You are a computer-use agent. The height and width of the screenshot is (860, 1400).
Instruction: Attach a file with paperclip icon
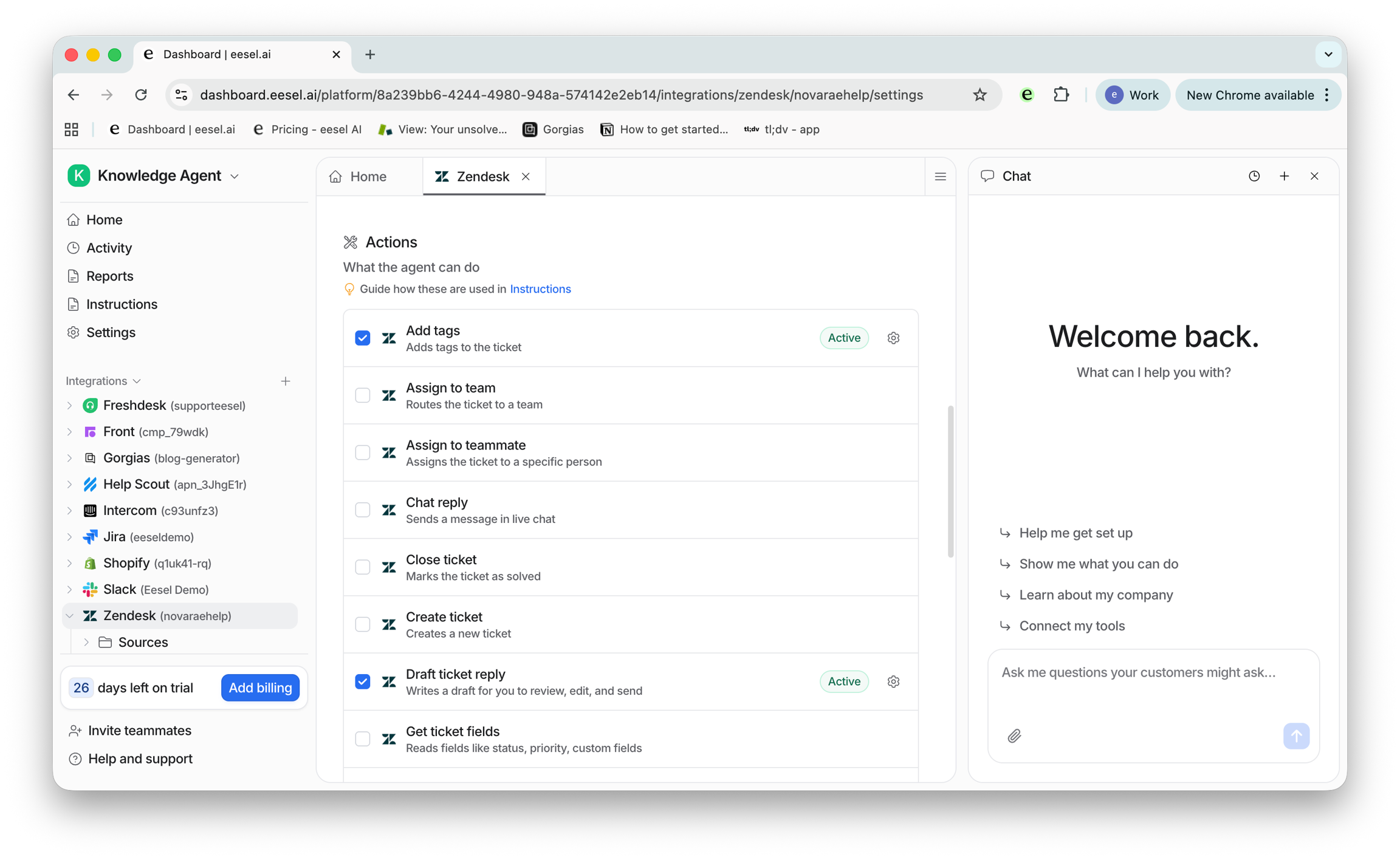click(x=1014, y=736)
